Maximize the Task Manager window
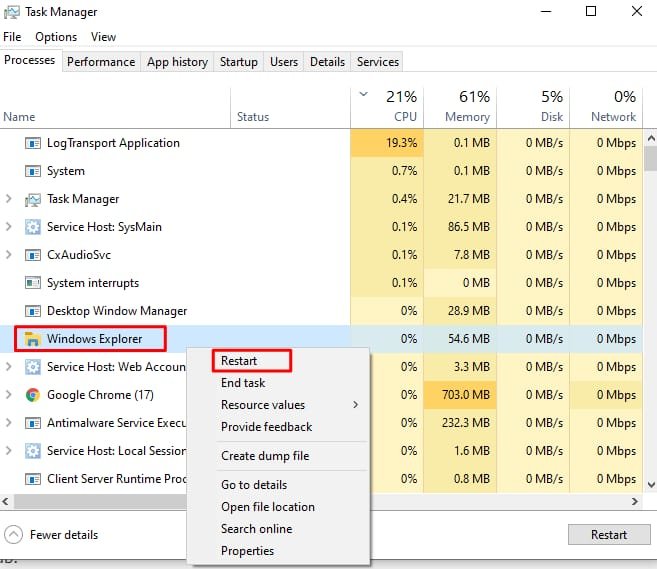657x569 pixels. click(591, 11)
